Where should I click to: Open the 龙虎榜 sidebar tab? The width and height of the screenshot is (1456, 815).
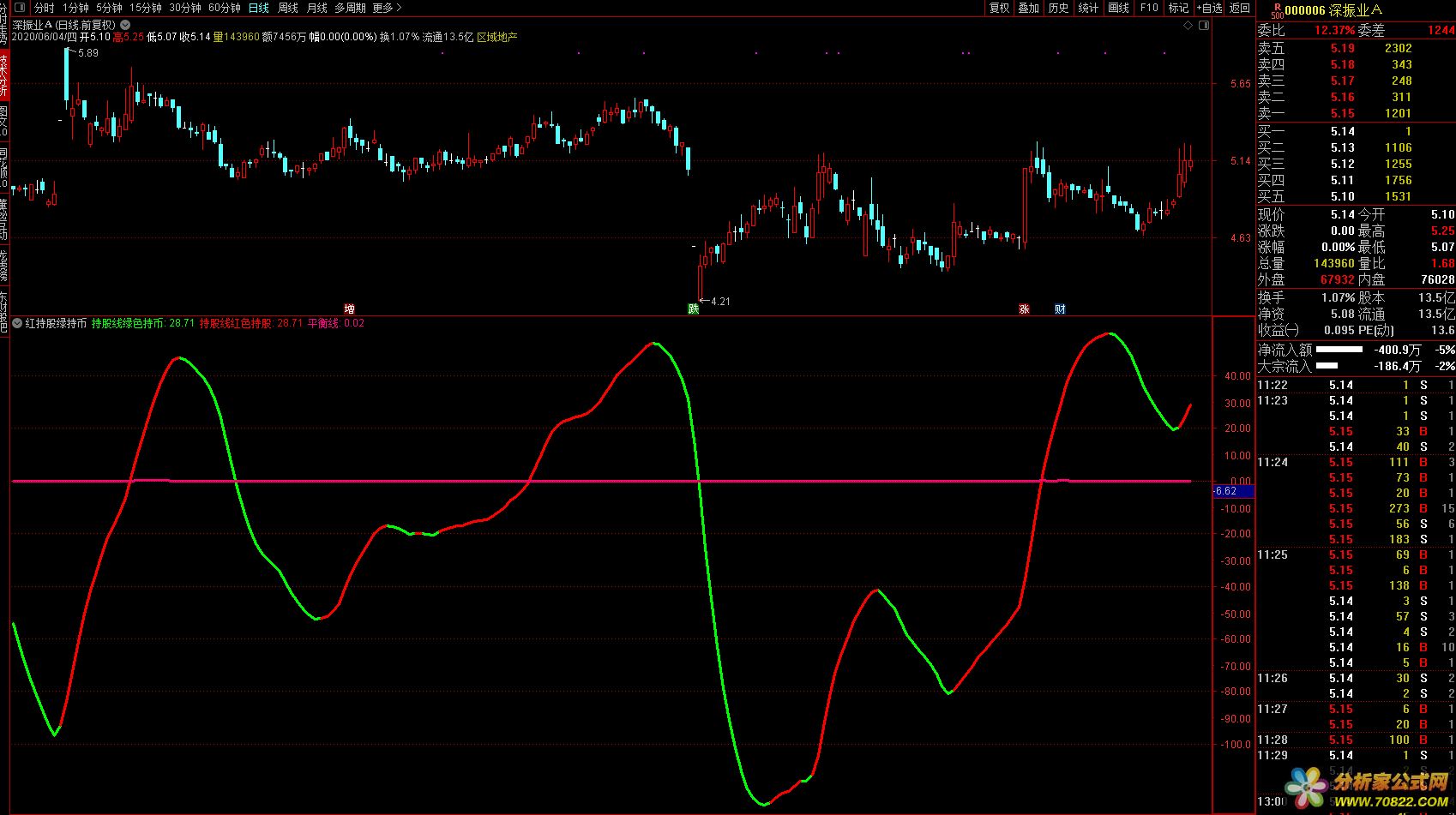pos(4,267)
